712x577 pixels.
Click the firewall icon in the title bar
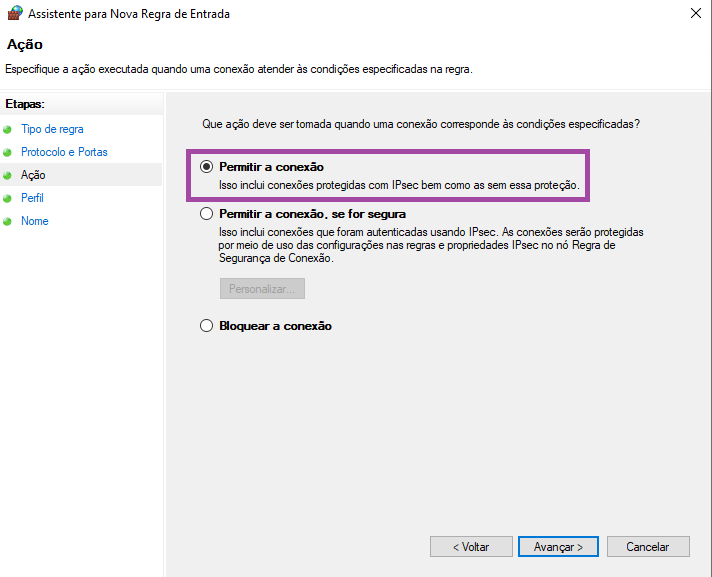(13, 14)
